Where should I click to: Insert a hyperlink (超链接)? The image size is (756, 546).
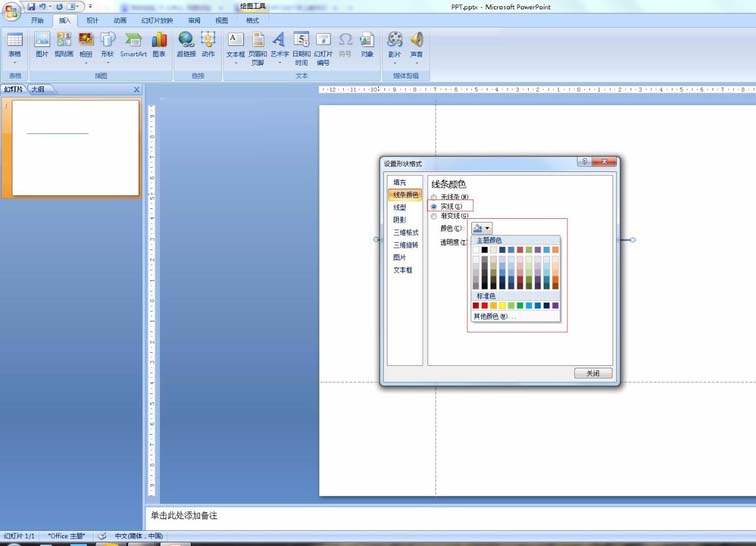[186, 44]
